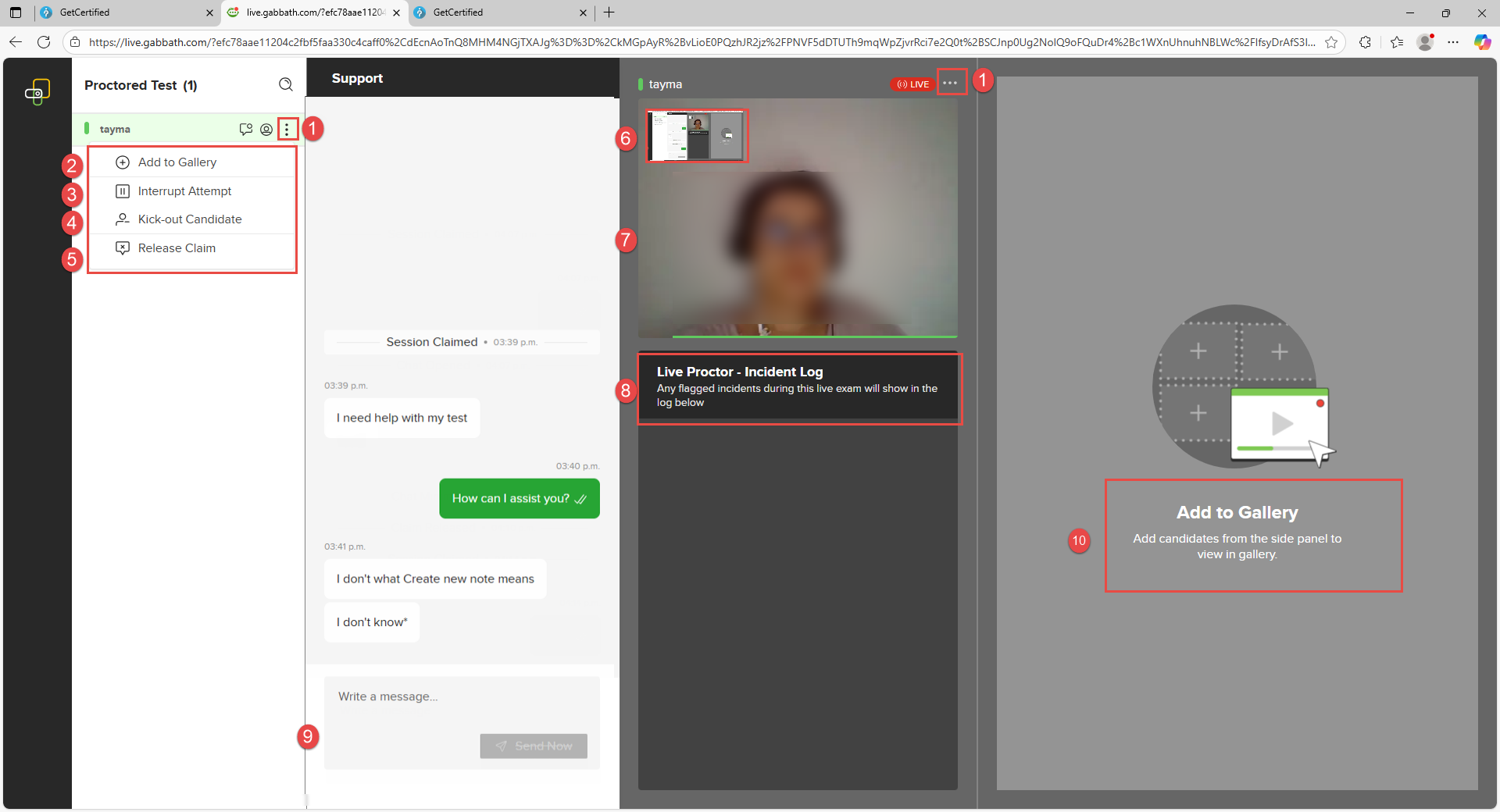Click the browser refresh icon
This screenshot has height=812, width=1500.
pos(44,42)
